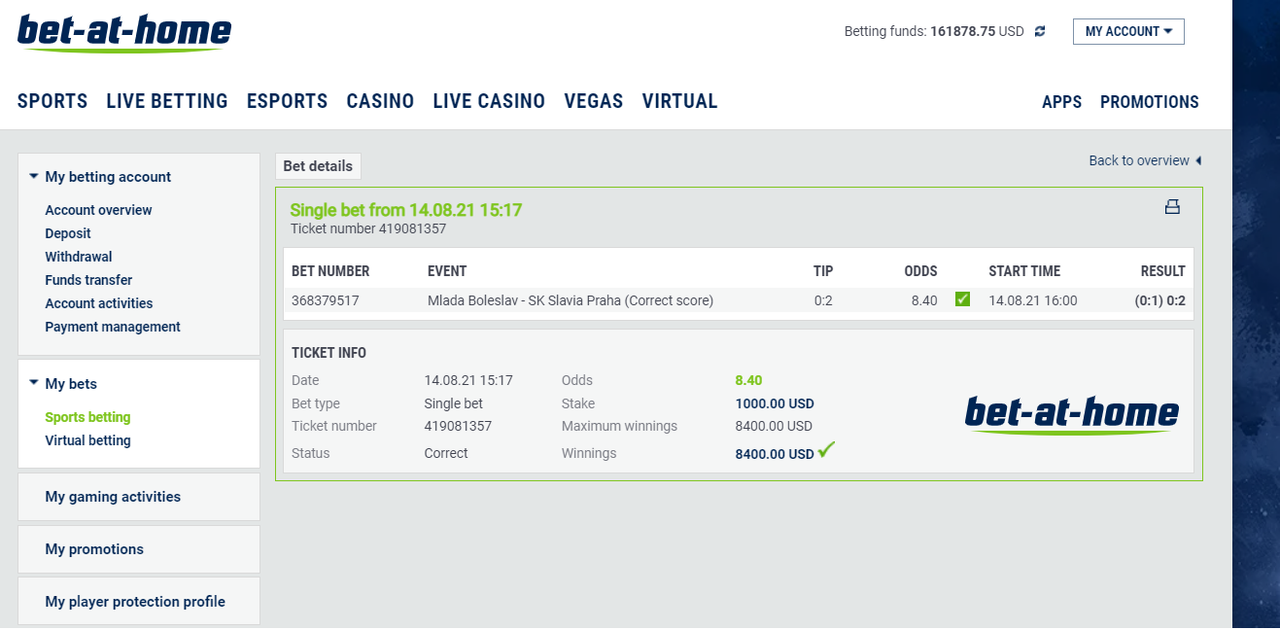Viewport: 1280px width, 630px height.
Task: Click the green checkmark in bet row
Action: [963, 299]
